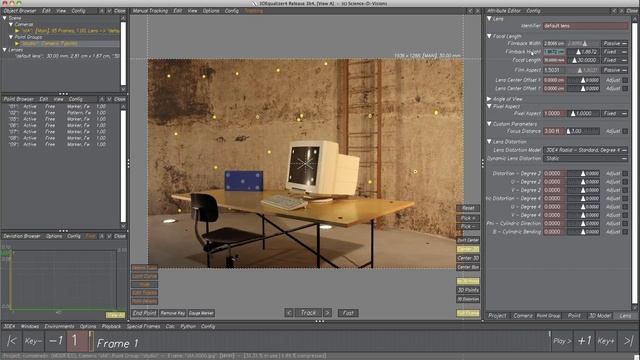Click the Center 3D button
Viewport: 640px width, 360px height.
[468, 258]
